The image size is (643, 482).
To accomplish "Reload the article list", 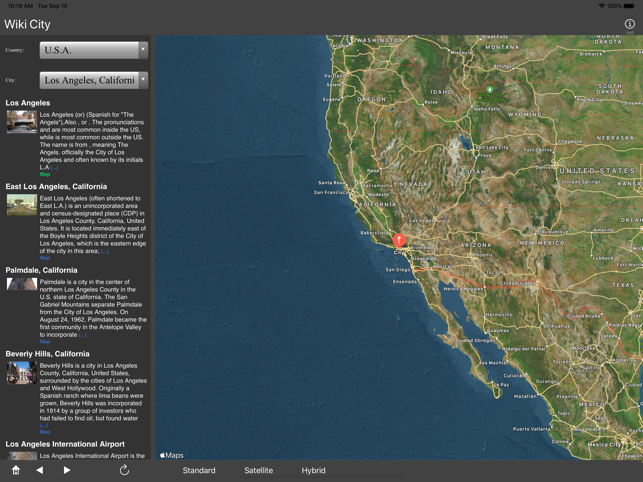I will point(124,470).
